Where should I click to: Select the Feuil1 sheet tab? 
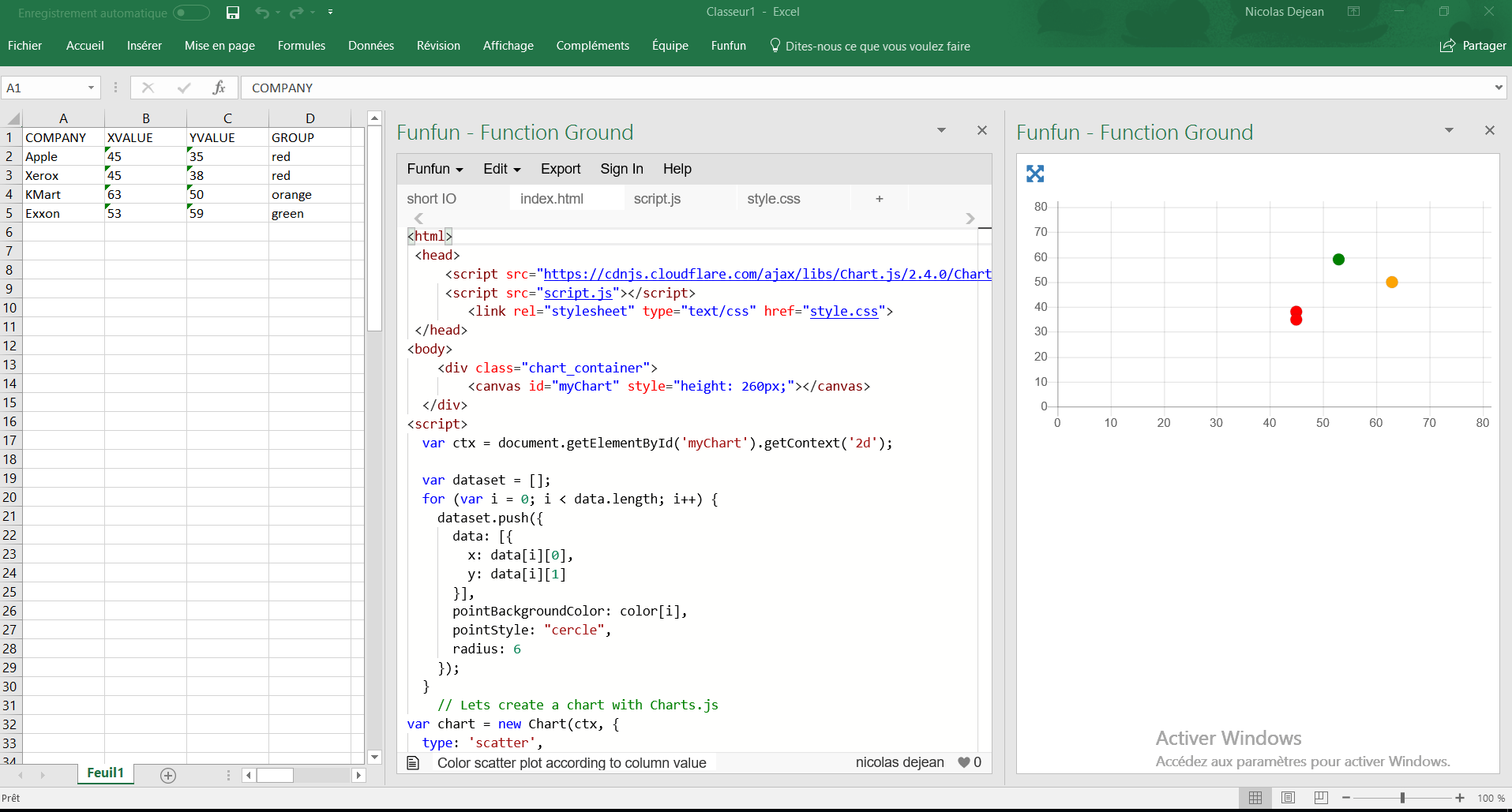(105, 773)
